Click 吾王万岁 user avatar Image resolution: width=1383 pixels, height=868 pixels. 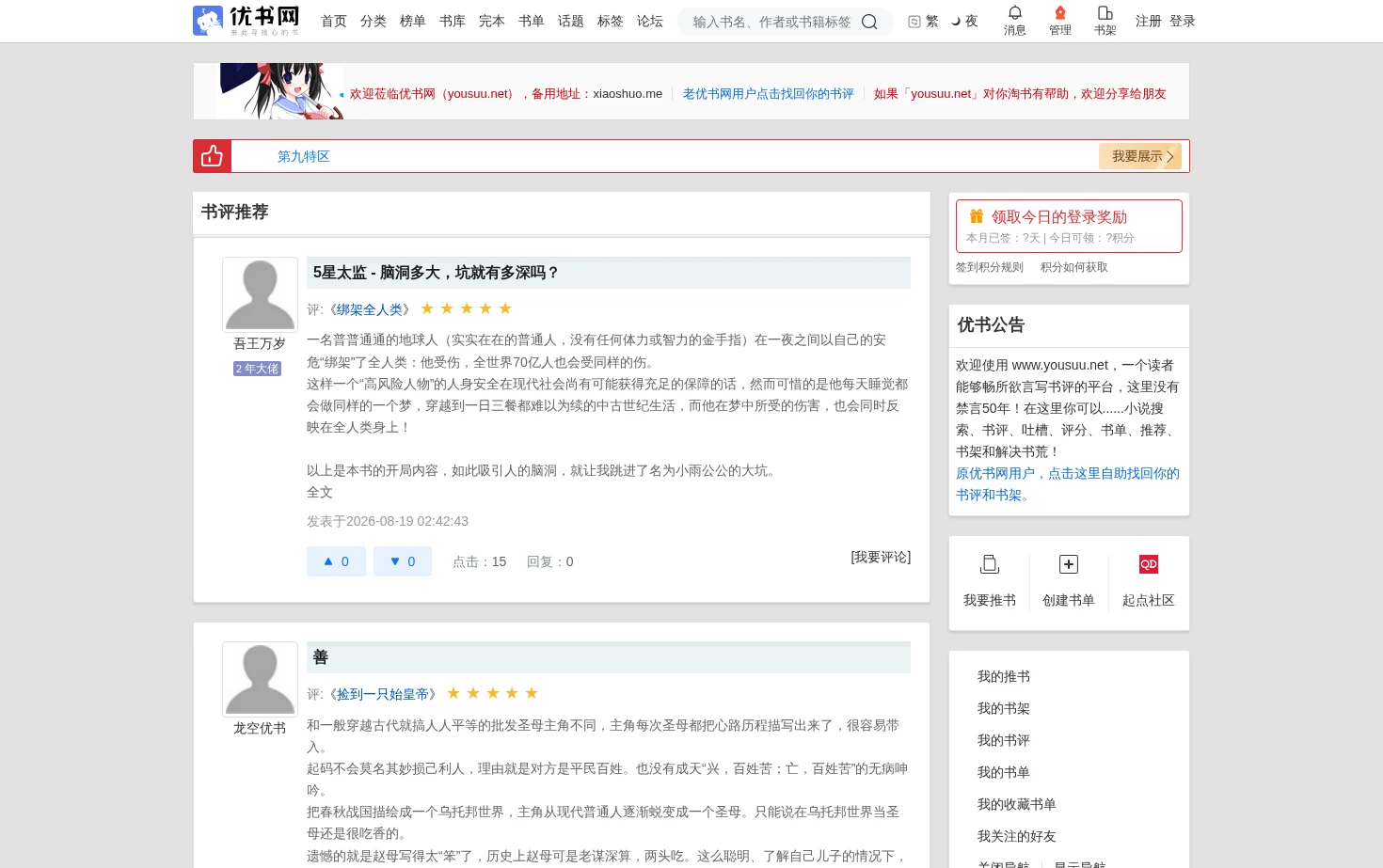tap(260, 294)
